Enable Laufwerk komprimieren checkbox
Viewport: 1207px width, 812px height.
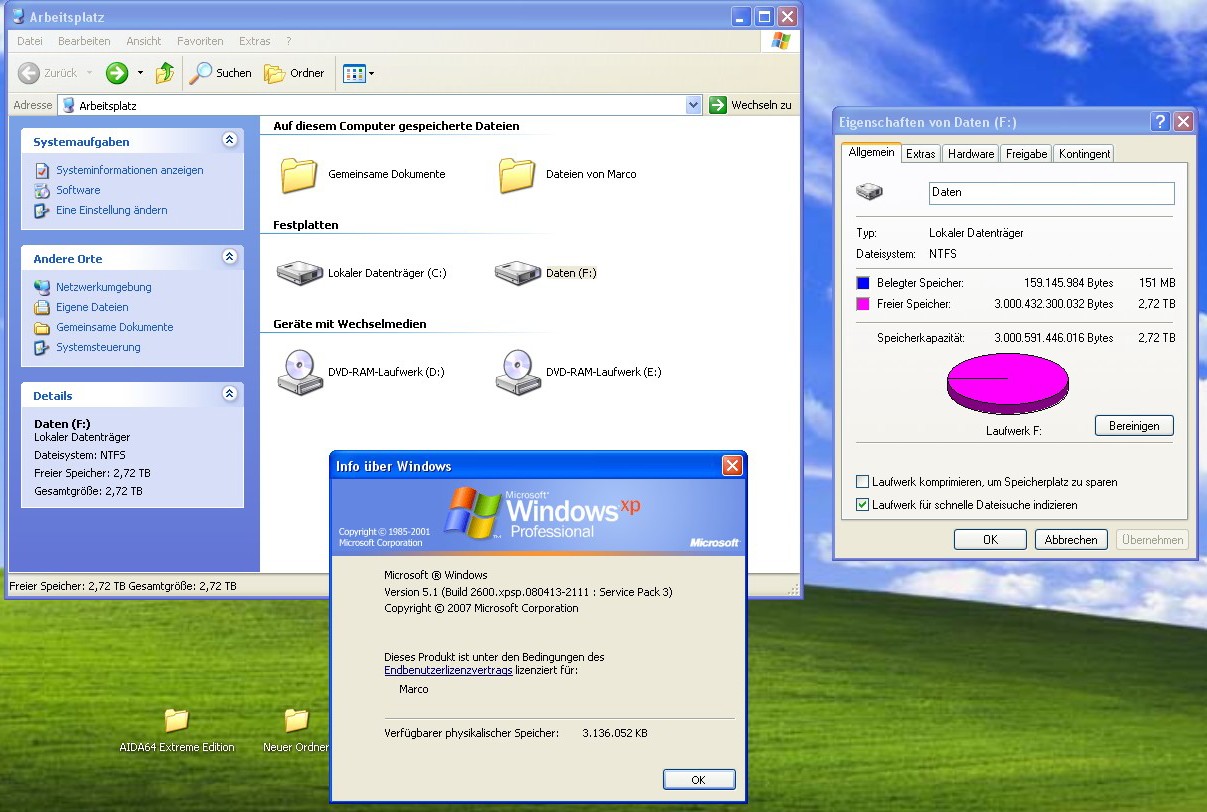(x=863, y=482)
